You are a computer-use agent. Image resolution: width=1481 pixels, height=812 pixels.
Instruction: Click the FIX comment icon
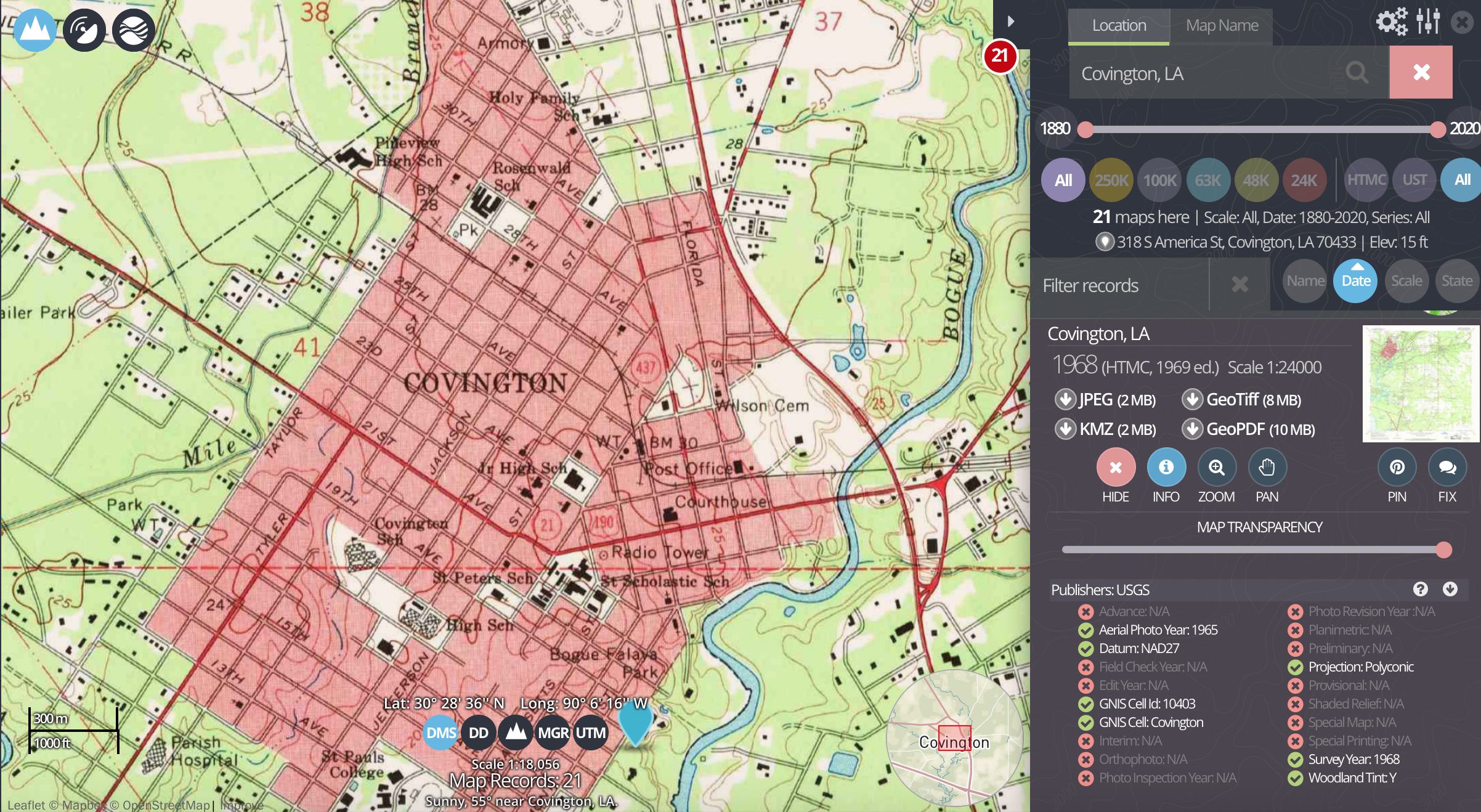(1447, 468)
